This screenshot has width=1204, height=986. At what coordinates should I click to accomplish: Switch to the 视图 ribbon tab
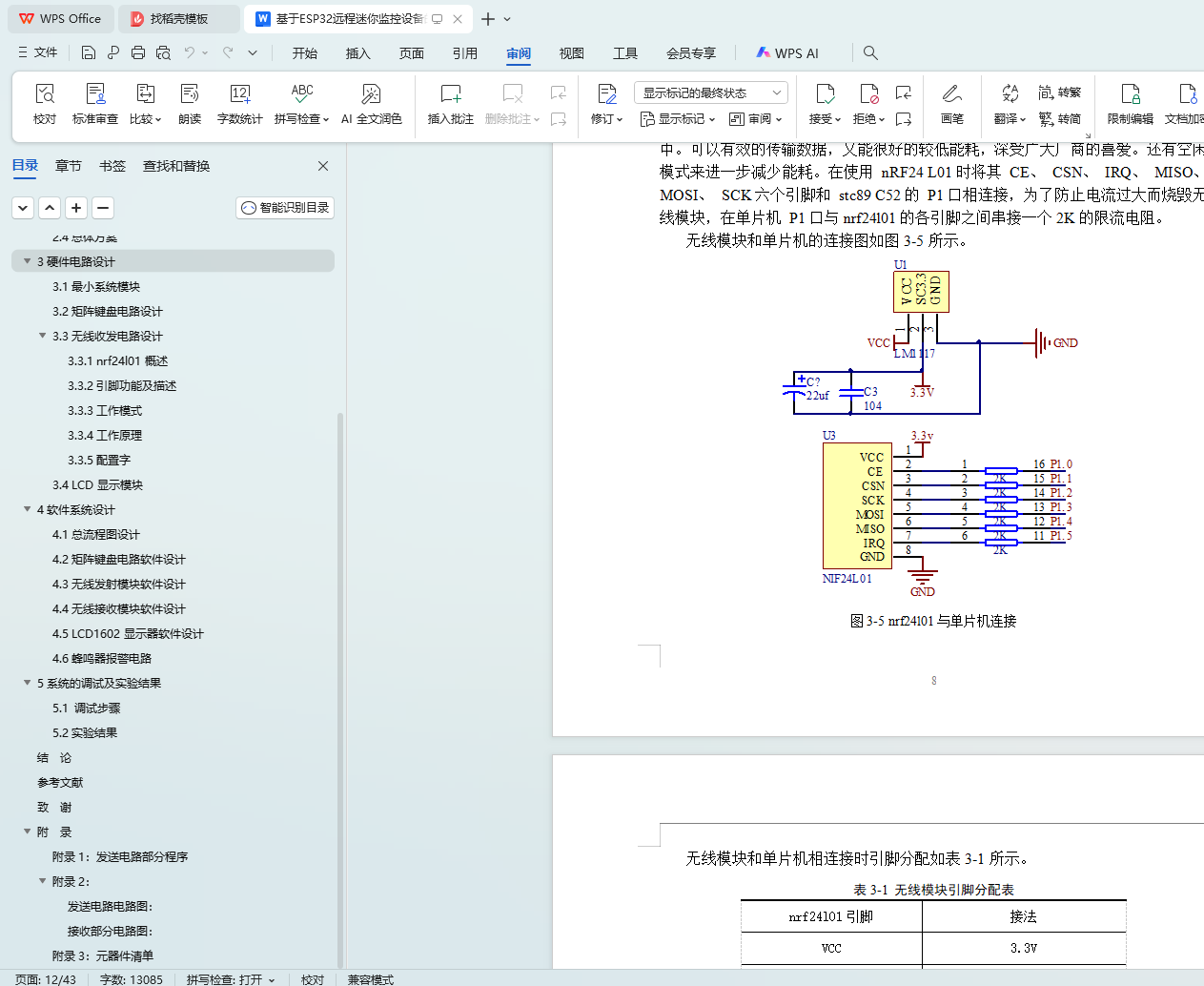pyautogui.click(x=572, y=53)
